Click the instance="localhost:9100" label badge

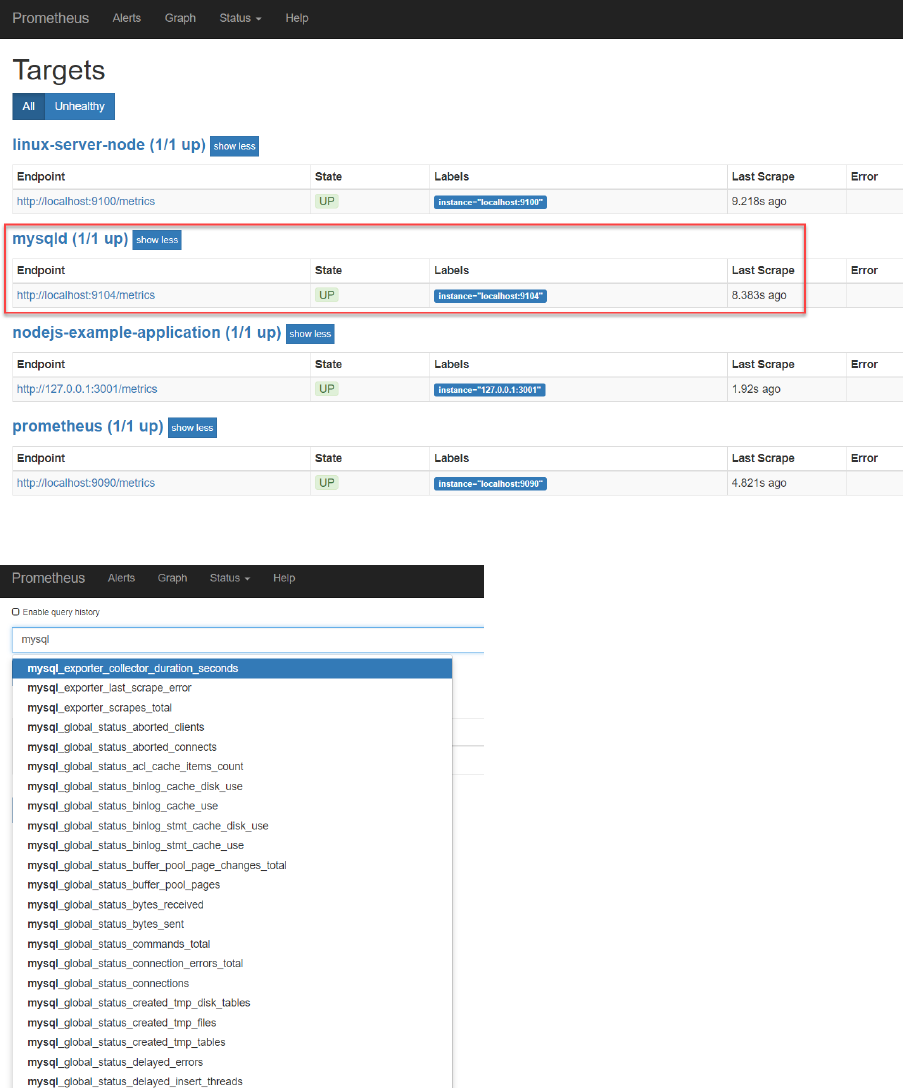(x=490, y=202)
